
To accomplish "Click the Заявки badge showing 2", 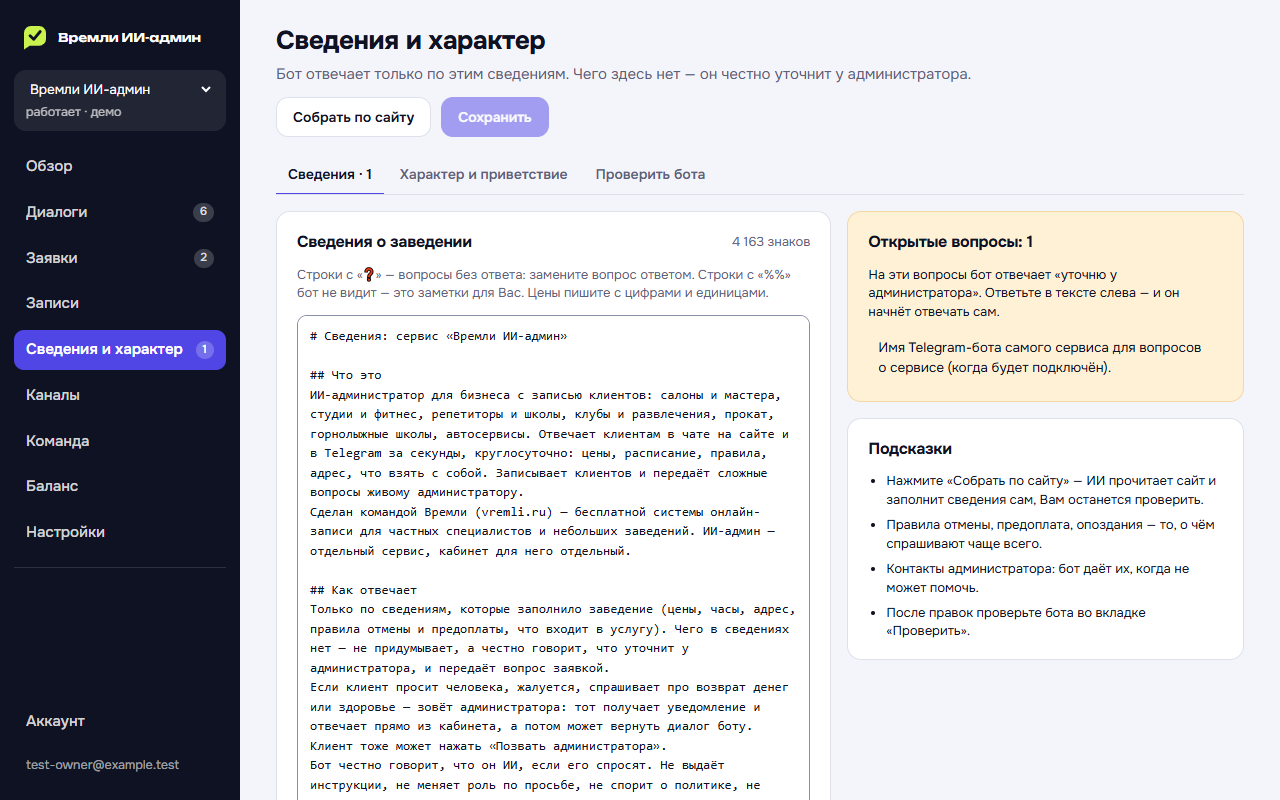I will [x=203, y=258].
